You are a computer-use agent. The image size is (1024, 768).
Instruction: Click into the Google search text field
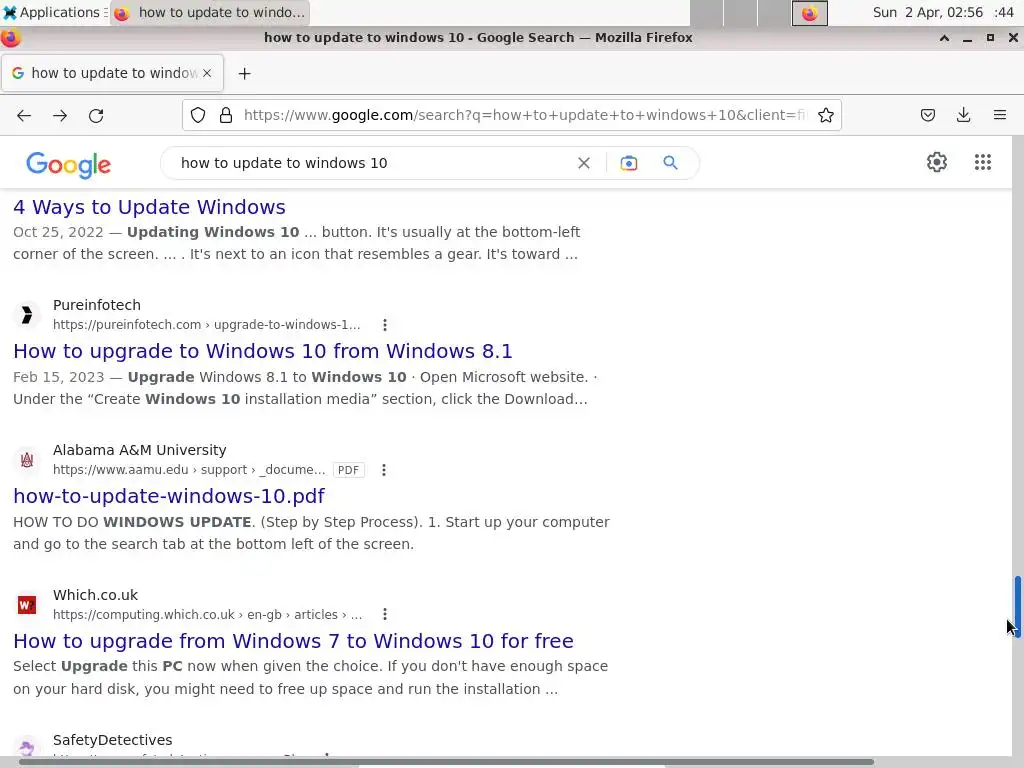tap(372, 163)
